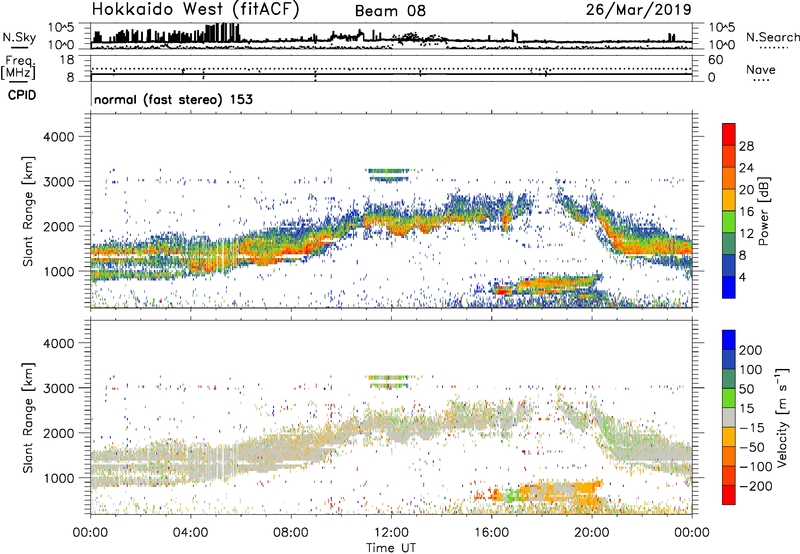Click the '20:00' time tick label
This screenshot has height=554, width=800.
tap(591, 533)
